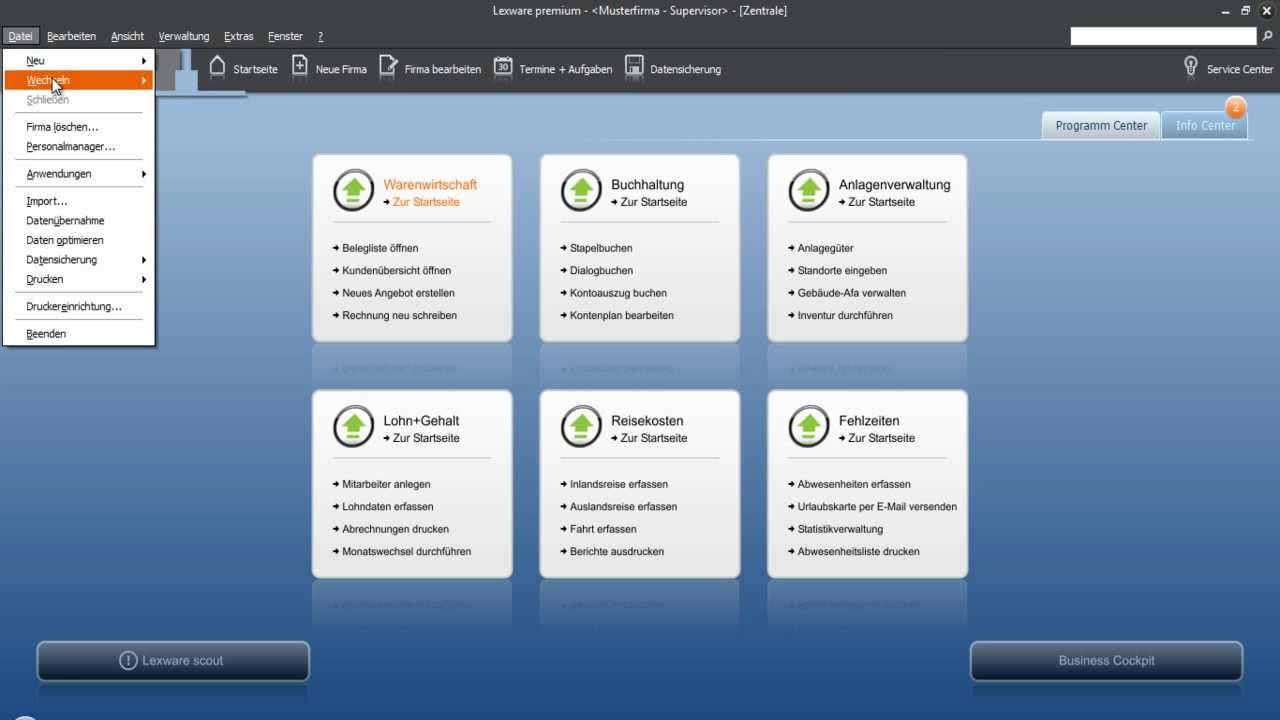The height and width of the screenshot is (720, 1280).
Task: Click the Anlagenverwaltung green arrow icon
Action: (x=809, y=191)
